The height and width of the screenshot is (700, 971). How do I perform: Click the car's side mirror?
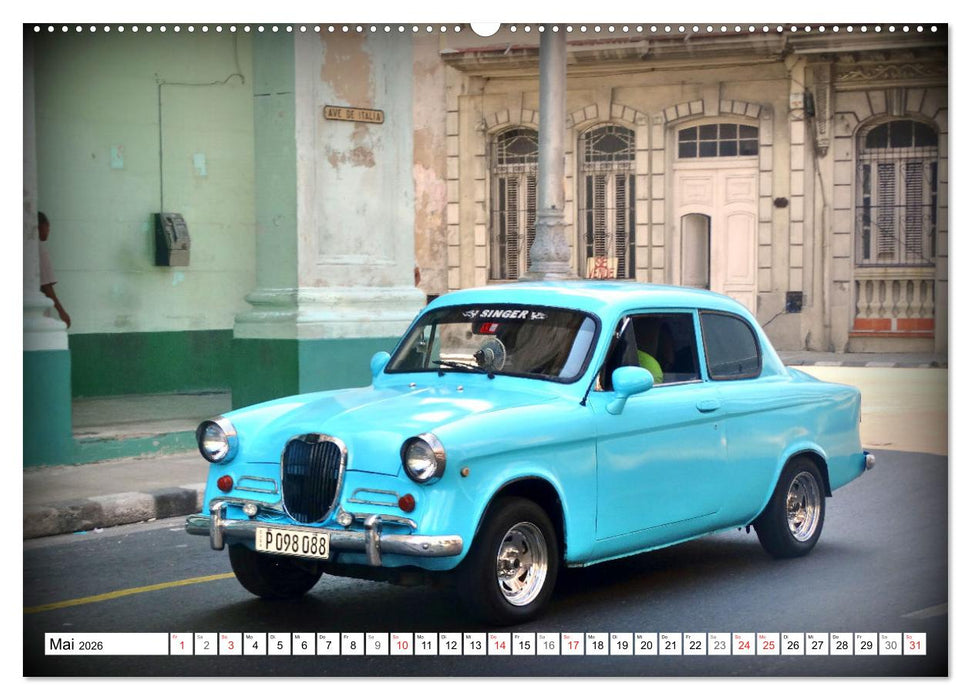[x=634, y=381]
